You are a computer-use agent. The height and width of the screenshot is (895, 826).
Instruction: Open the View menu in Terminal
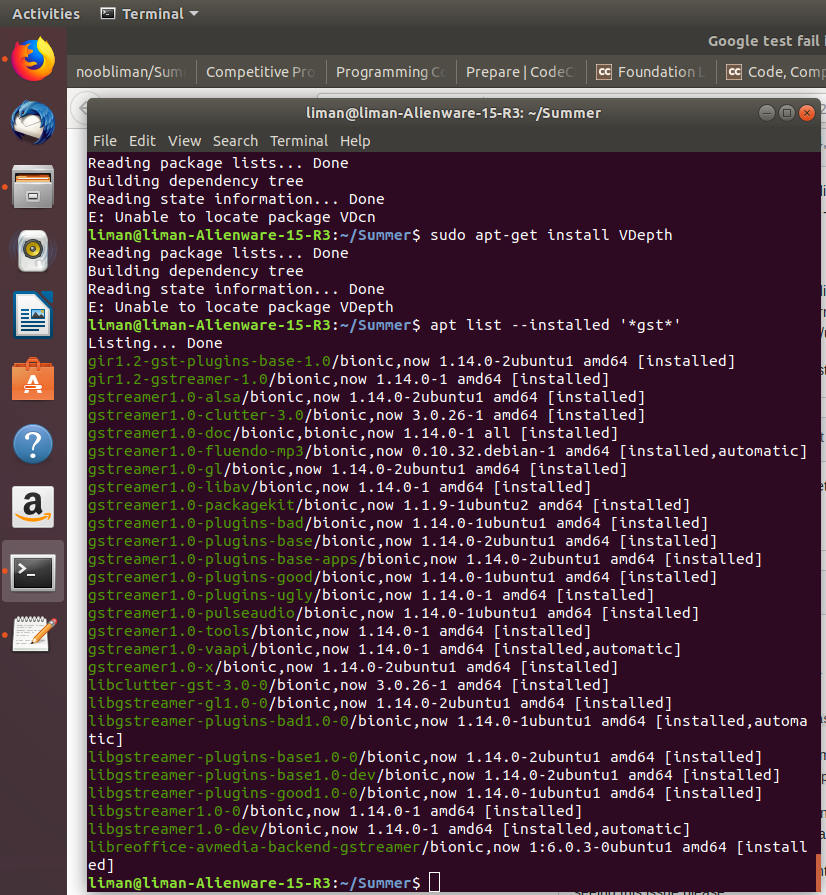(184, 141)
